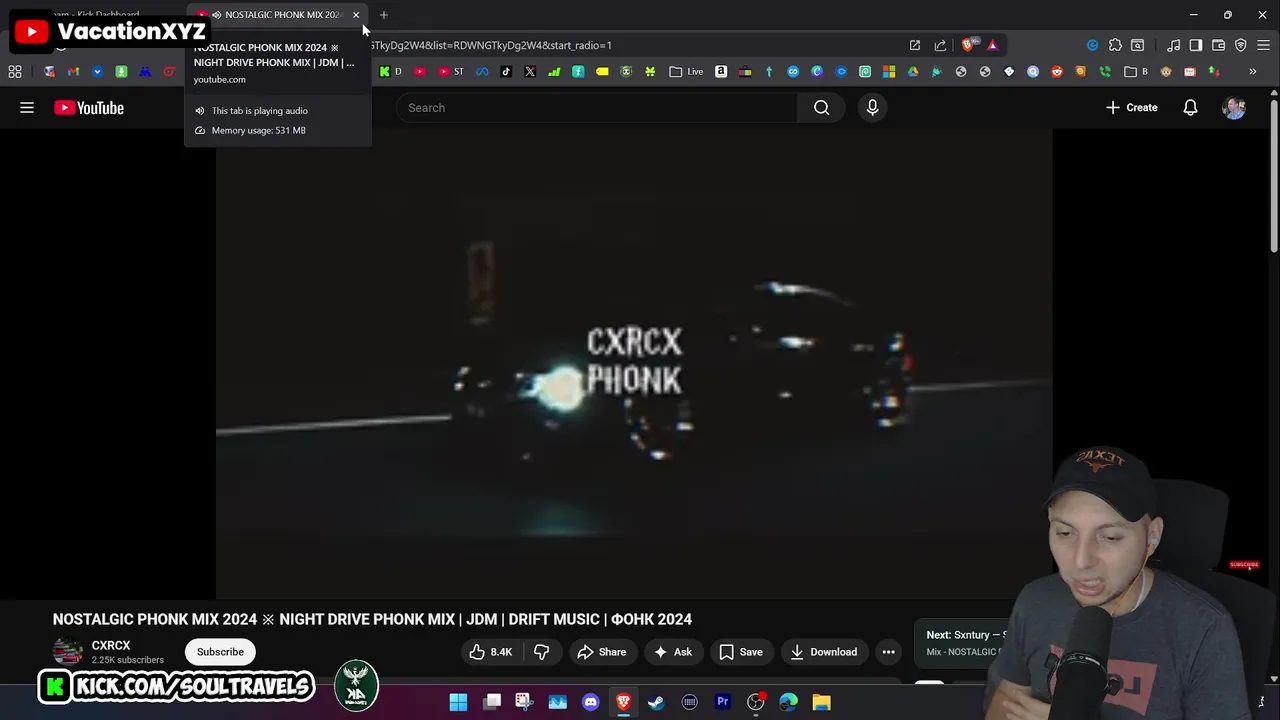
Task: Launch Snipping Tool from the taskbar
Action: coord(524,702)
